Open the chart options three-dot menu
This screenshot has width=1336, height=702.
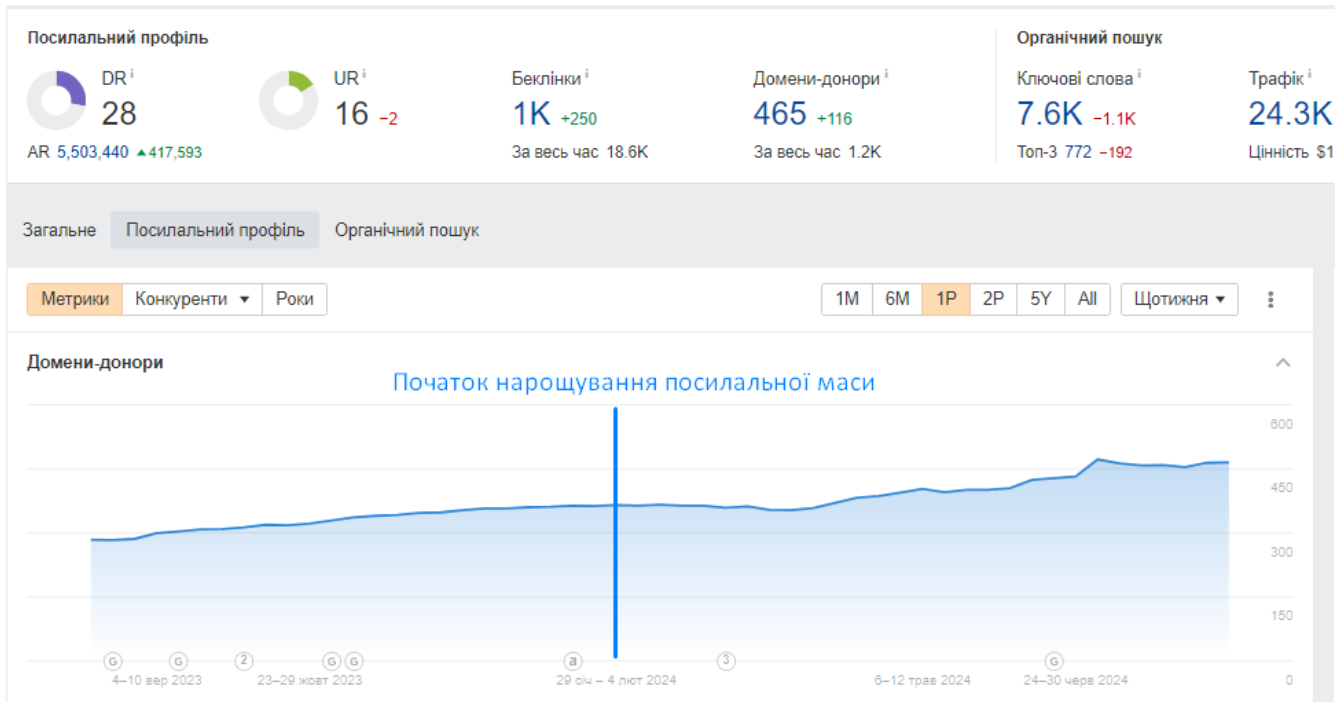click(x=1269, y=298)
